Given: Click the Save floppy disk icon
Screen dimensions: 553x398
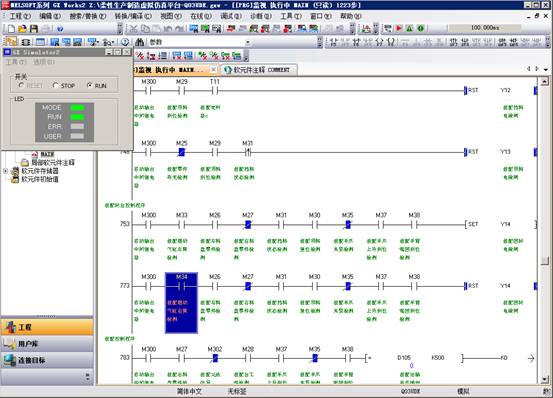Looking at the screenshot, I should (x=34, y=29).
